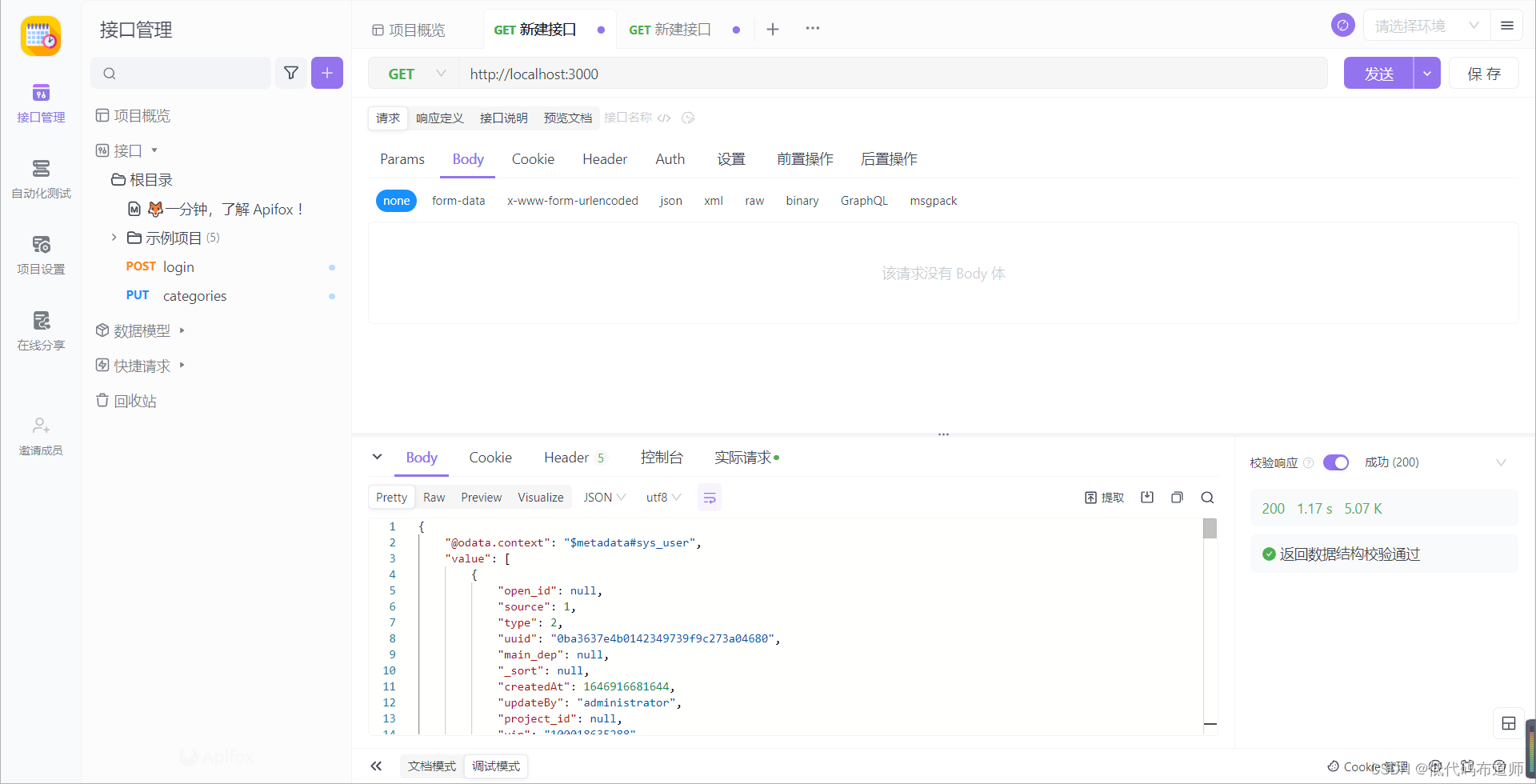This screenshot has height=784, width=1536.
Task: Select the binary body type
Action: click(802, 201)
